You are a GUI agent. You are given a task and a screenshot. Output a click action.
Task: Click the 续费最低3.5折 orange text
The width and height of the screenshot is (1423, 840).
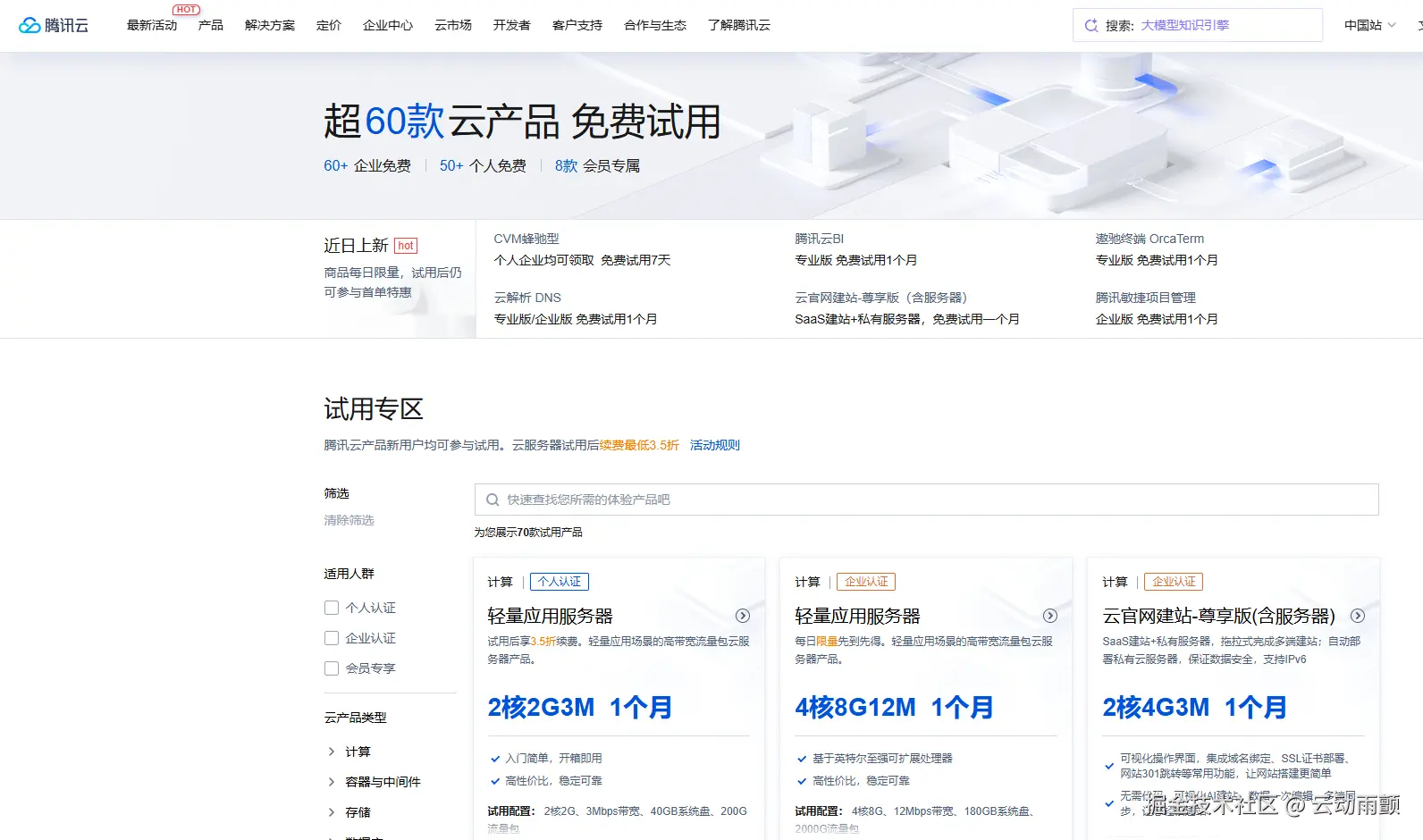pyautogui.click(x=639, y=445)
